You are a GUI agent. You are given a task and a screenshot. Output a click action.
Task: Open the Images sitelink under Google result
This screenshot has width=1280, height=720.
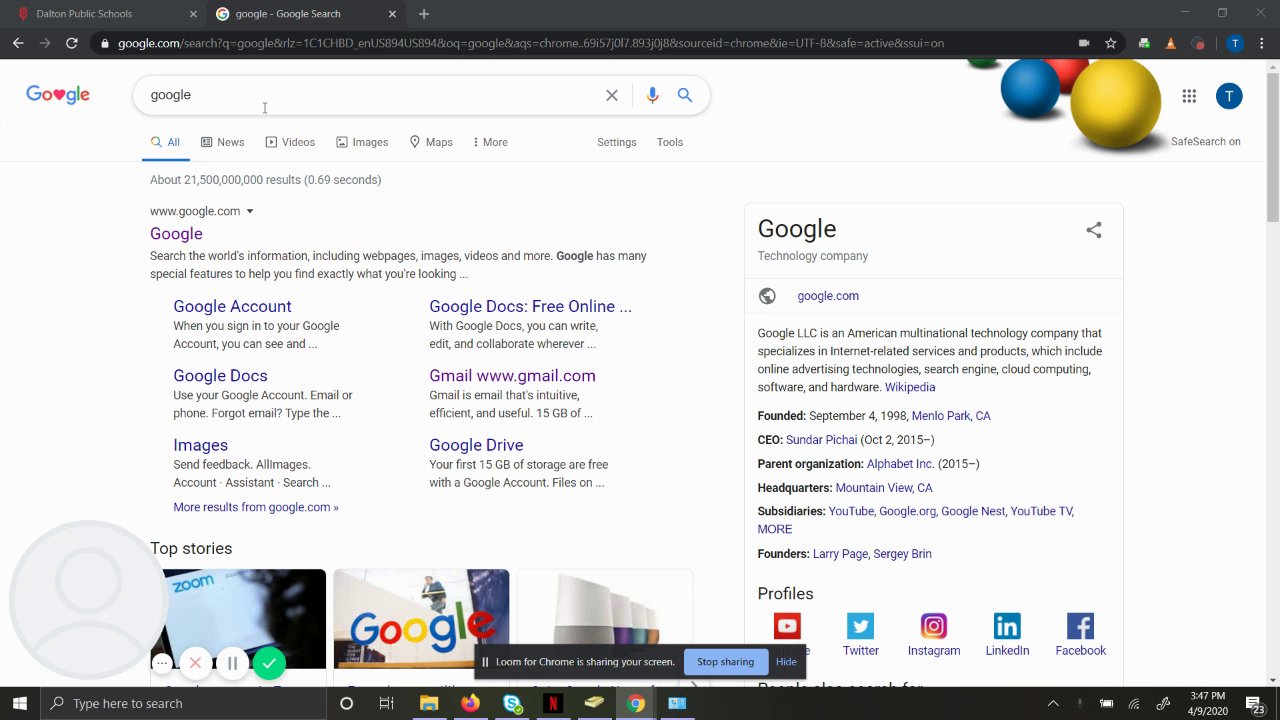click(x=200, y=445)
